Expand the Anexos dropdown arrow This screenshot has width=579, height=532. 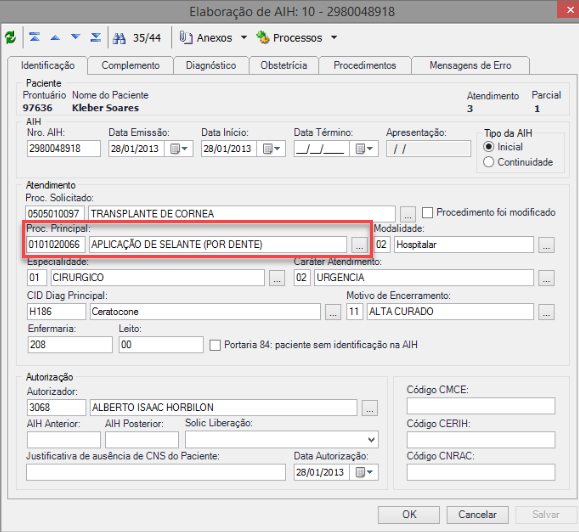click(x=244, y=37)
